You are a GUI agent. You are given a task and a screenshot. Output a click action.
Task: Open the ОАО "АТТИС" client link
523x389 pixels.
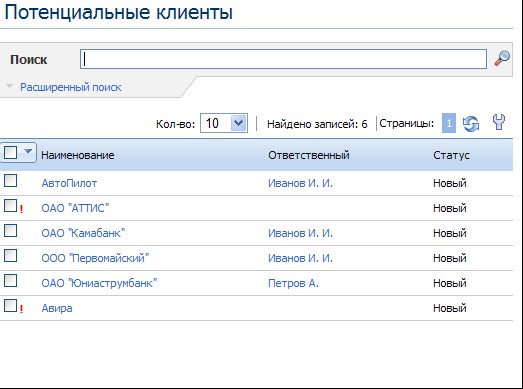pos(75,208)
